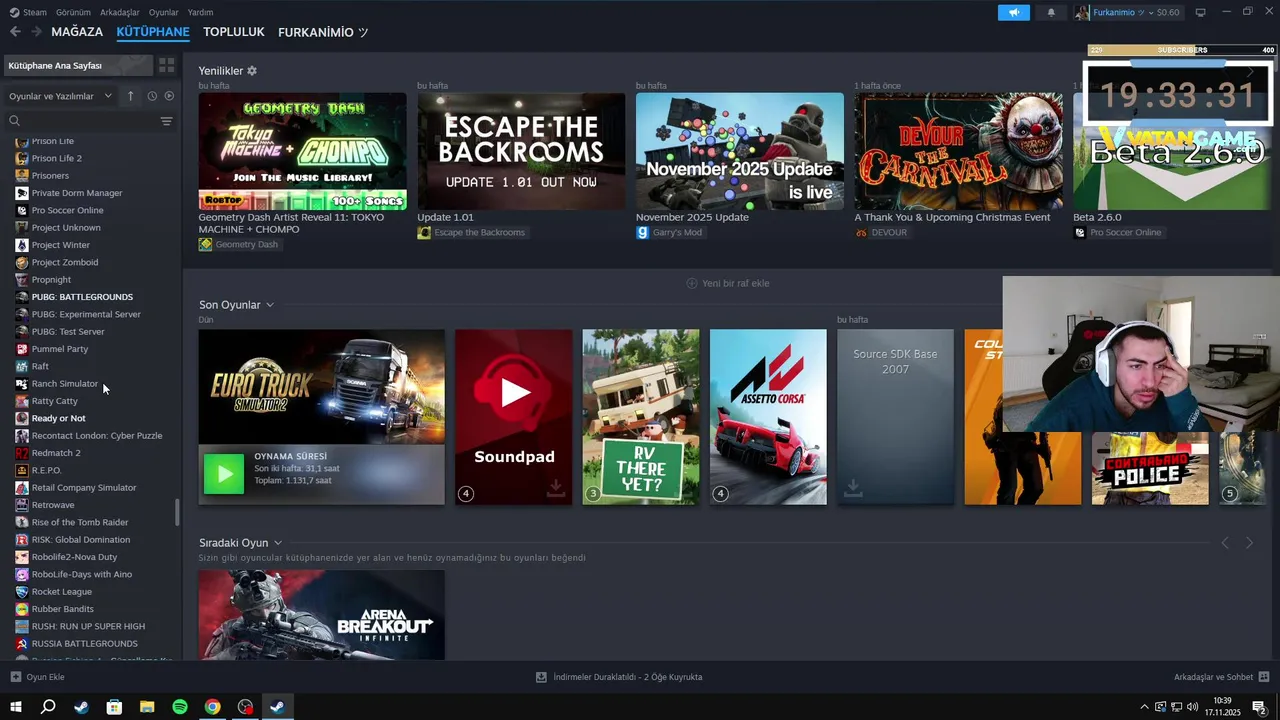
Task: Click the download icon on Soundpad card
Action: click(556, 487)
